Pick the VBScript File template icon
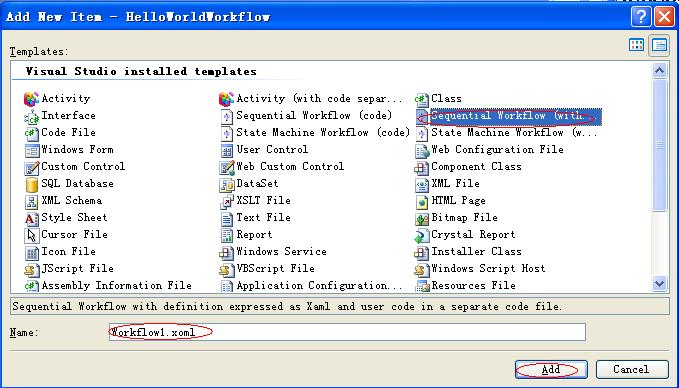Viewport: 679px width, 388px height. [x=226, y=269]
